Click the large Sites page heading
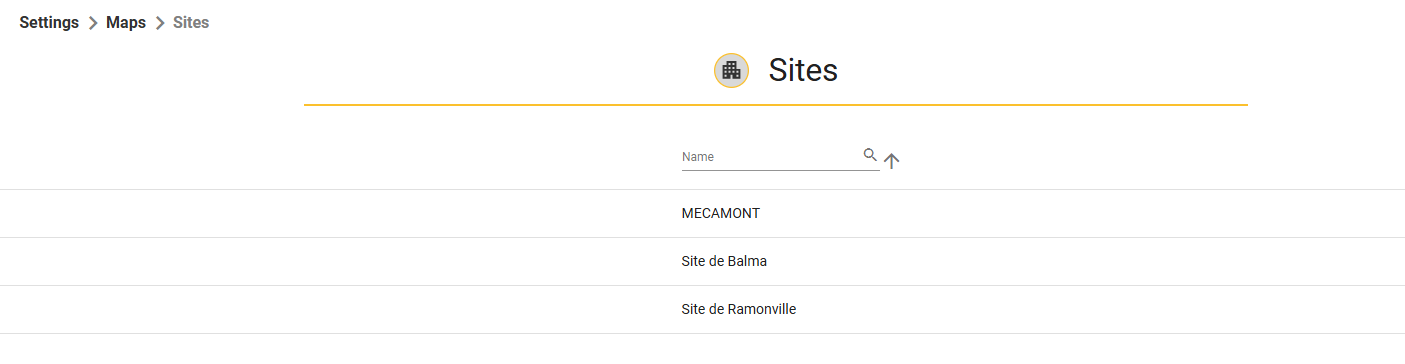The height and width of the screenshot is (364, 1405). 803,70
